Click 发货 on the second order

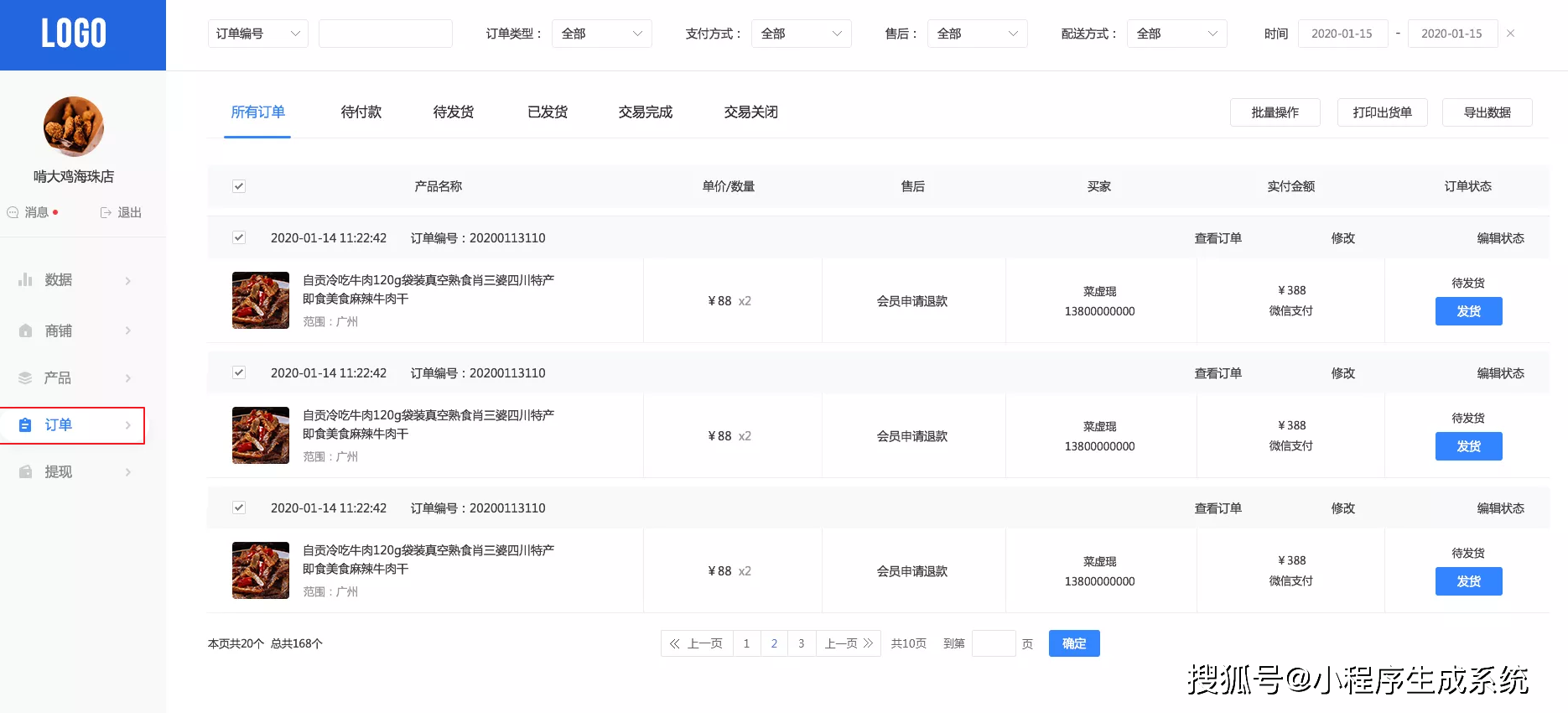(x=1469, y=446)
